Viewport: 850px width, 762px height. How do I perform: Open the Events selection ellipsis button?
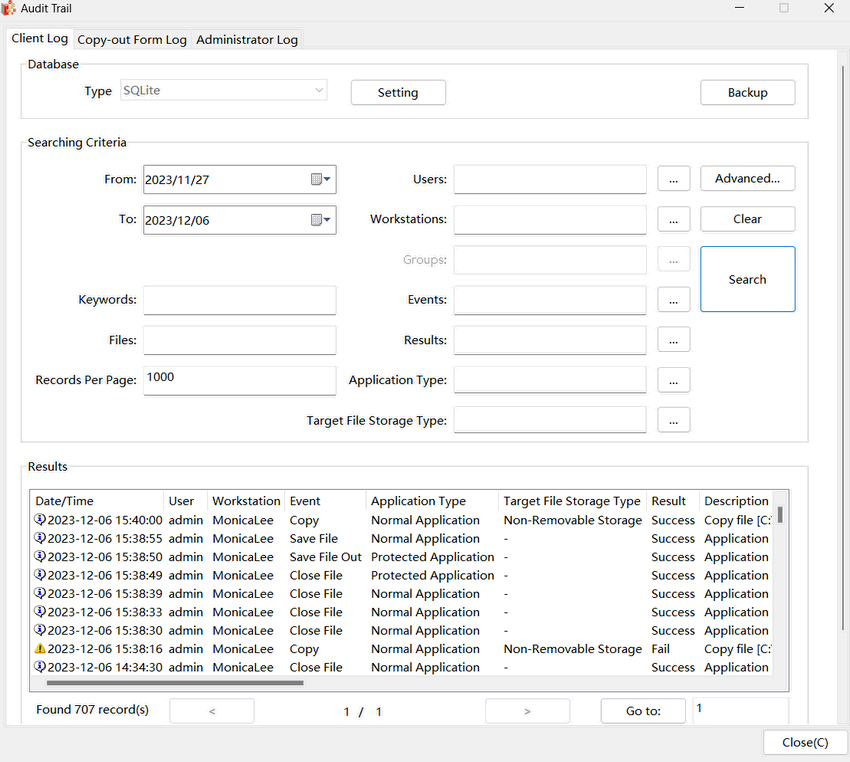pyautogui.click(x=673, y=300)
